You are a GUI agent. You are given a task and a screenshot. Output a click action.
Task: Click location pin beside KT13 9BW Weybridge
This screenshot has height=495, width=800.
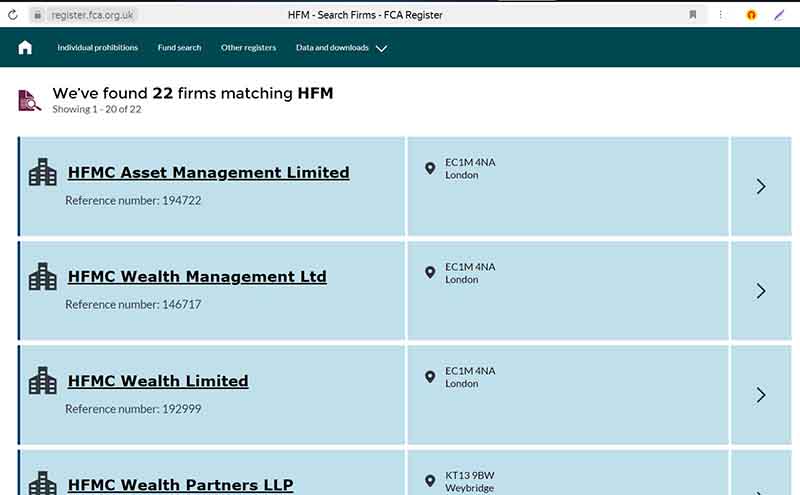[430, 481]
